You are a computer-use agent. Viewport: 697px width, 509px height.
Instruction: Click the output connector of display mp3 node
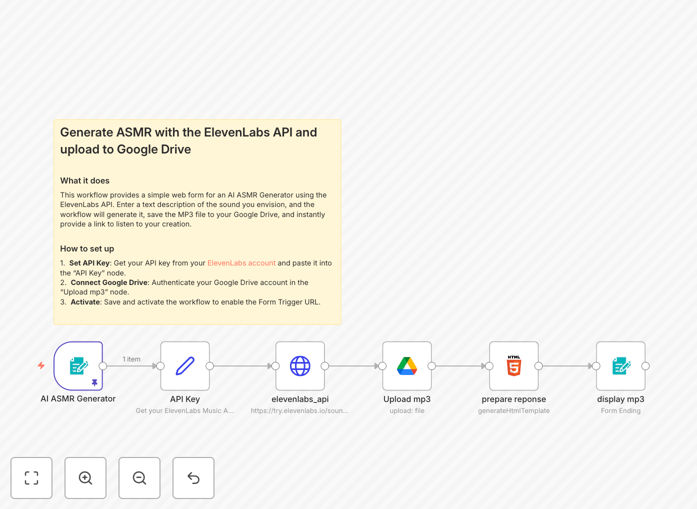pos(645,366)
